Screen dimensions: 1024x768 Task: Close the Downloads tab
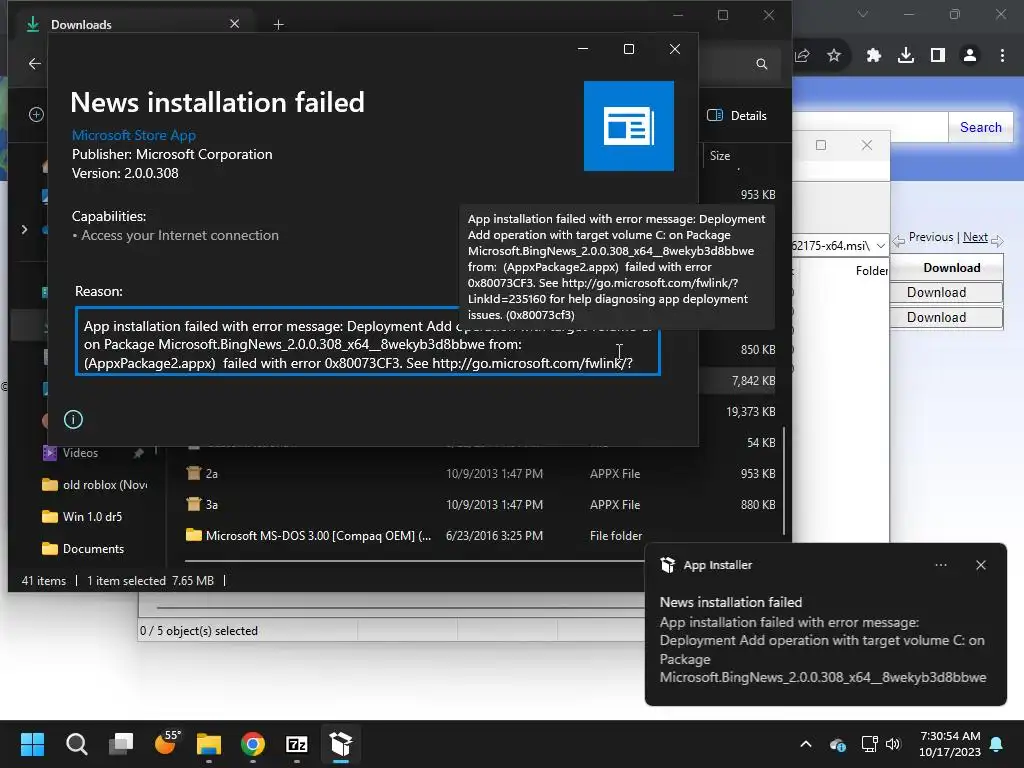coord(234,24)
